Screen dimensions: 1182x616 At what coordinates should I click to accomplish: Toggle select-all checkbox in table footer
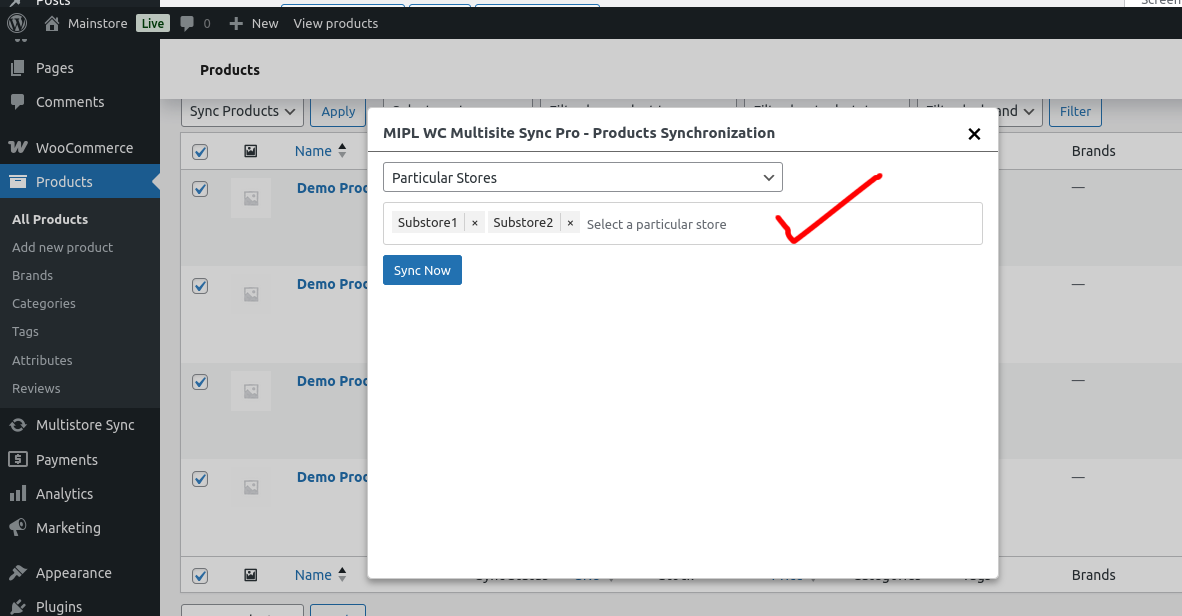200,575
